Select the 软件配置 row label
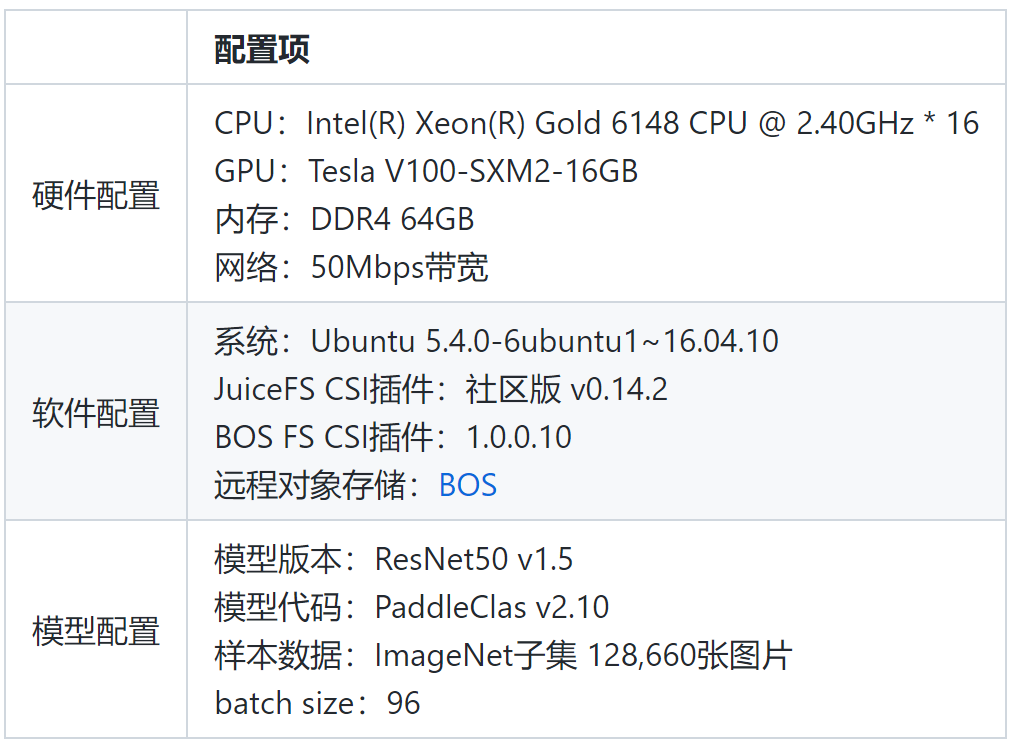 [96, 413]
